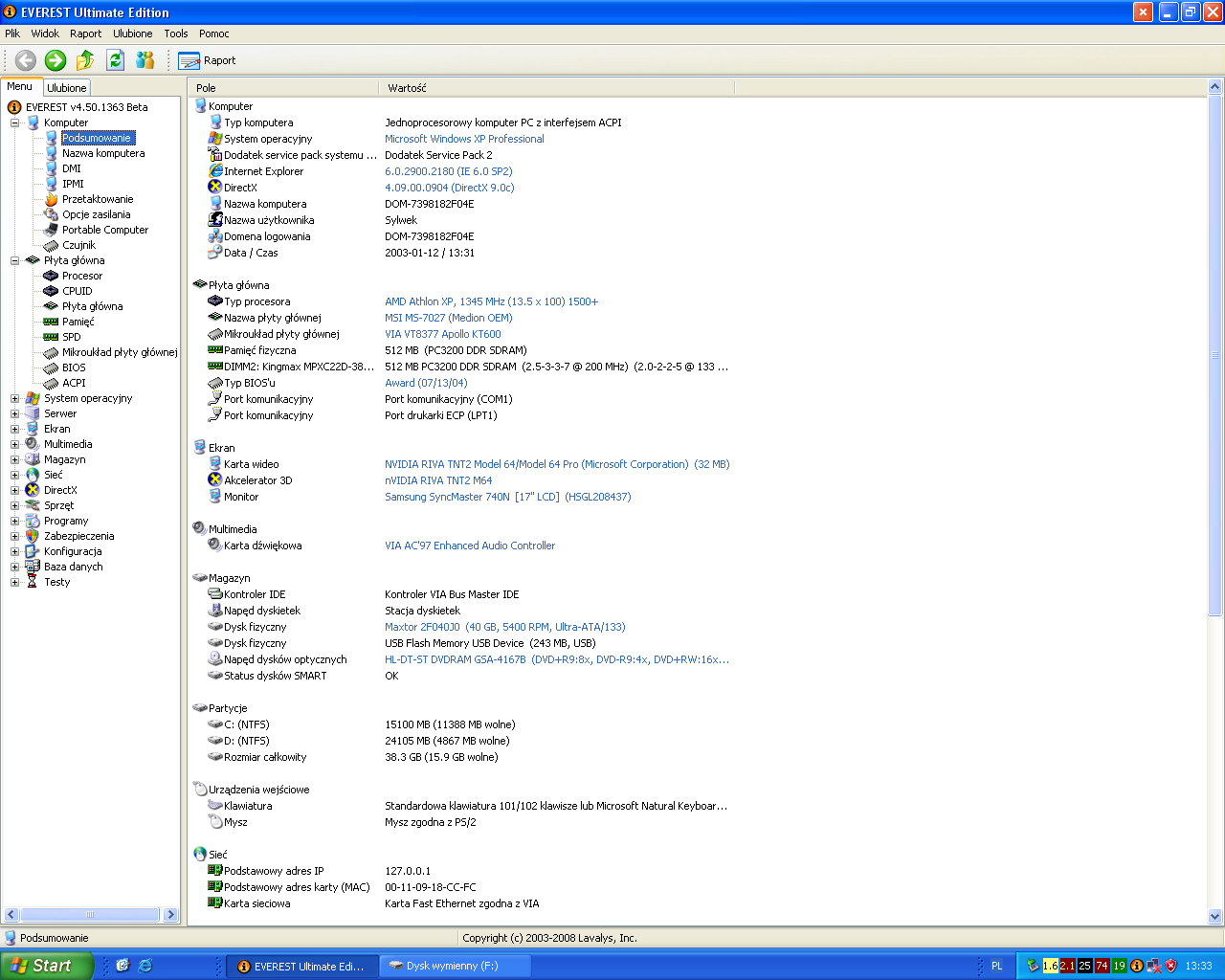Screen dimensions: 1225x980
Task: Switch to the Menu tab
Action: tap(20, 86)
